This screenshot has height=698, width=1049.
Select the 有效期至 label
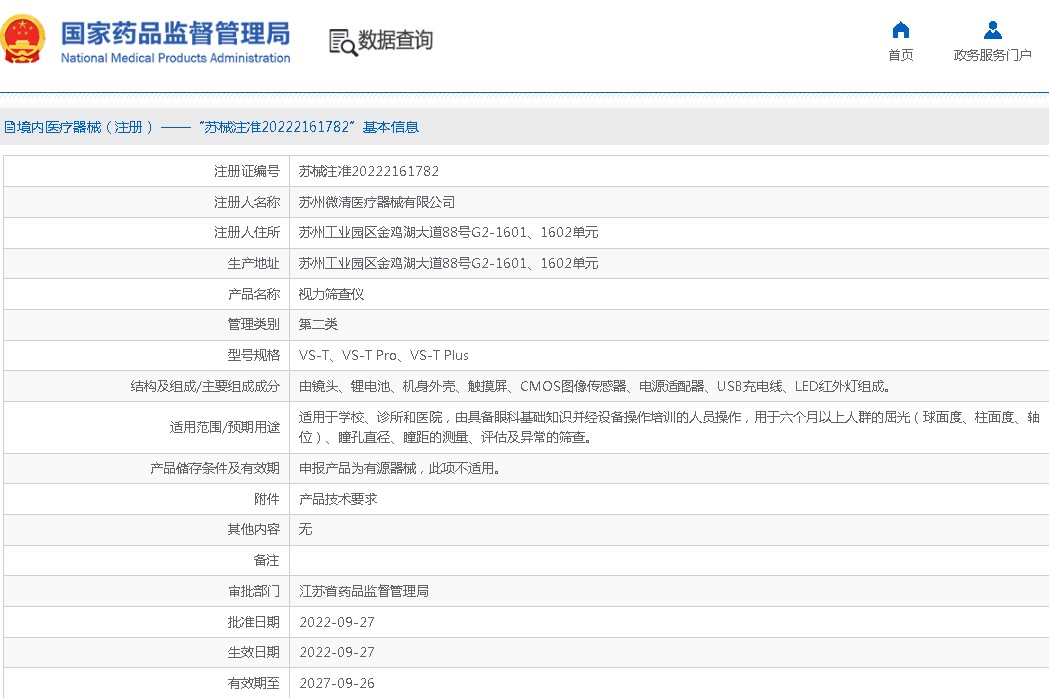point(254,683)
